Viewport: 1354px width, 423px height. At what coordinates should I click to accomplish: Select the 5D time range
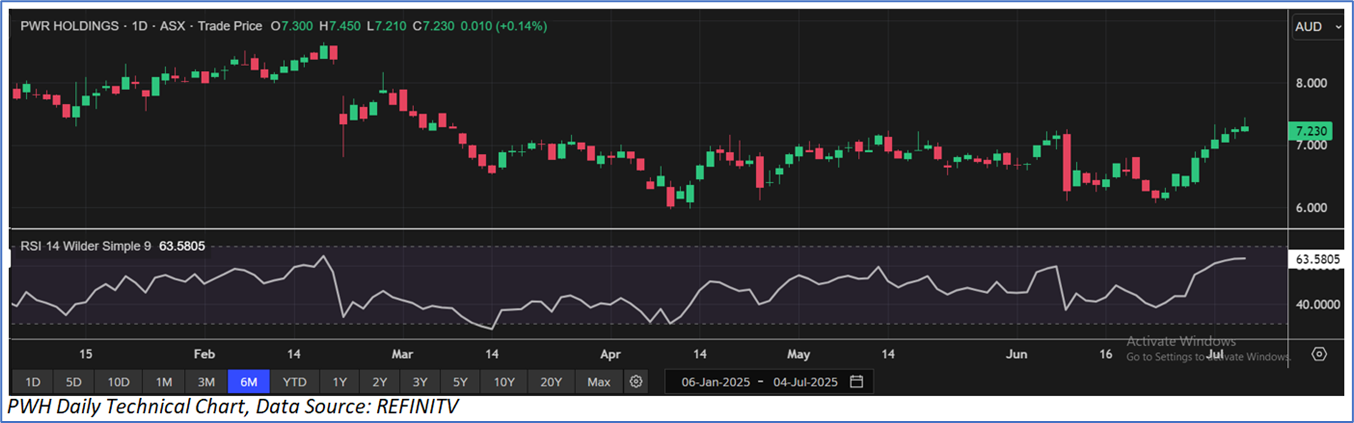coord(75,382)
